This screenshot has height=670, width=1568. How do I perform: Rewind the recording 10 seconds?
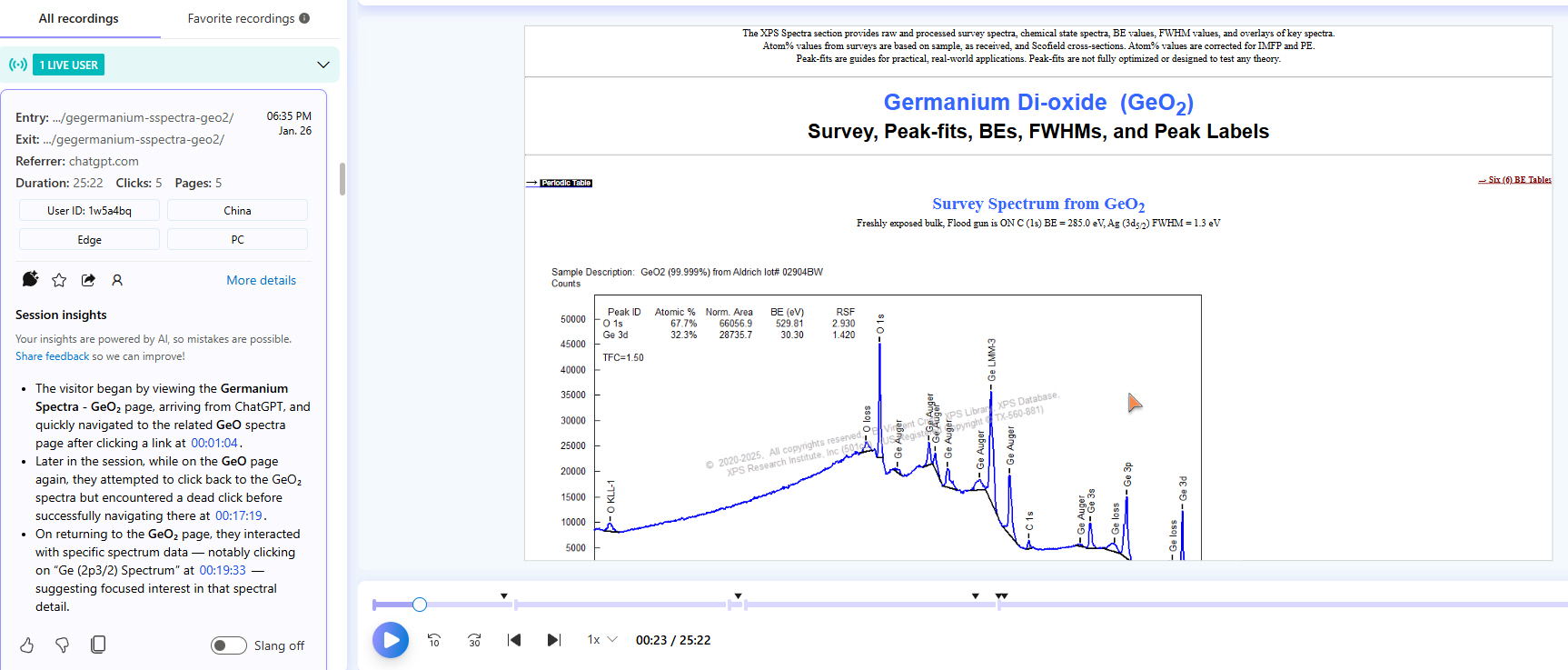click(434, 640)
